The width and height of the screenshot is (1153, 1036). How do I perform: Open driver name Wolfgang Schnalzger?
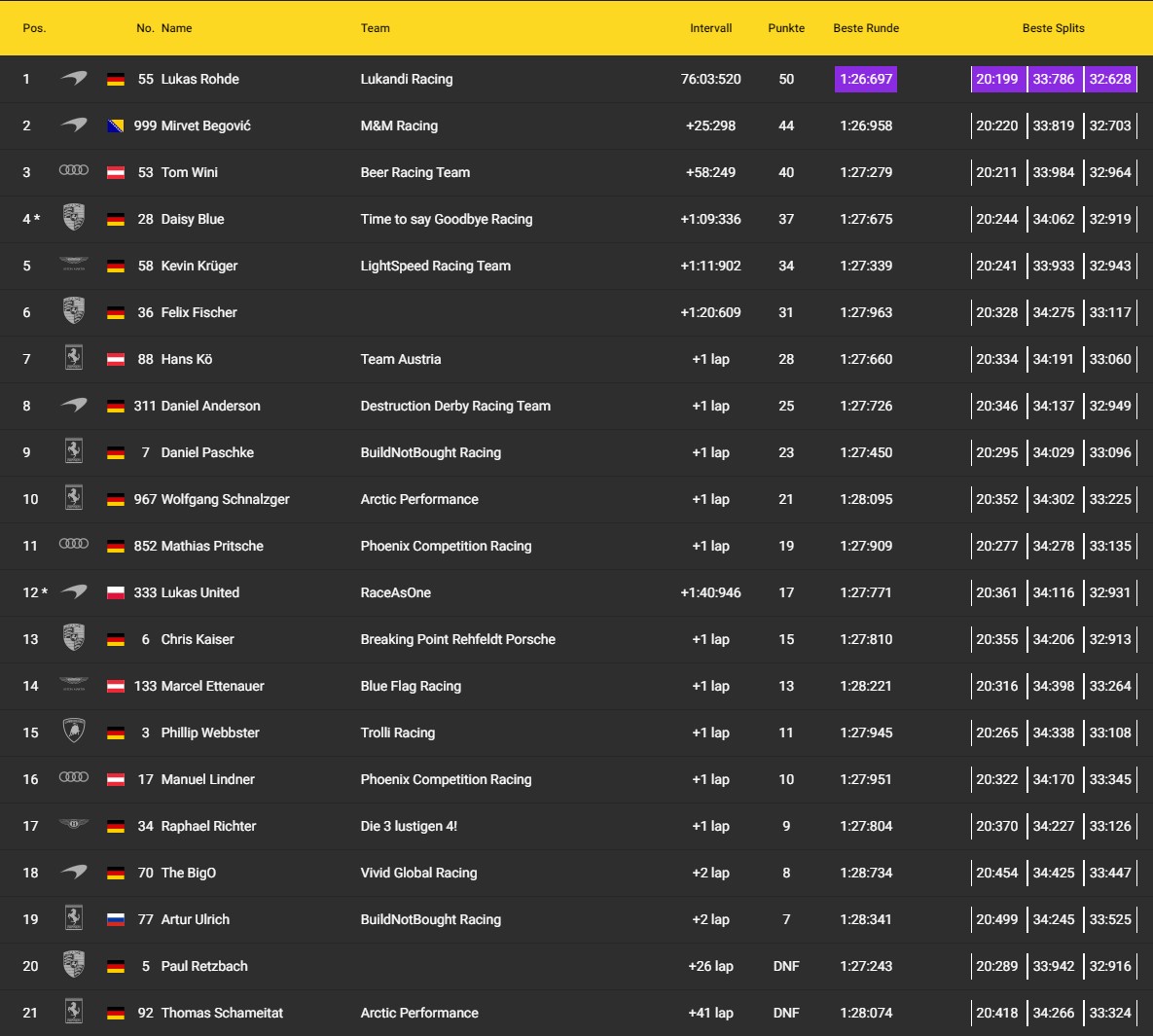[225, 499]
